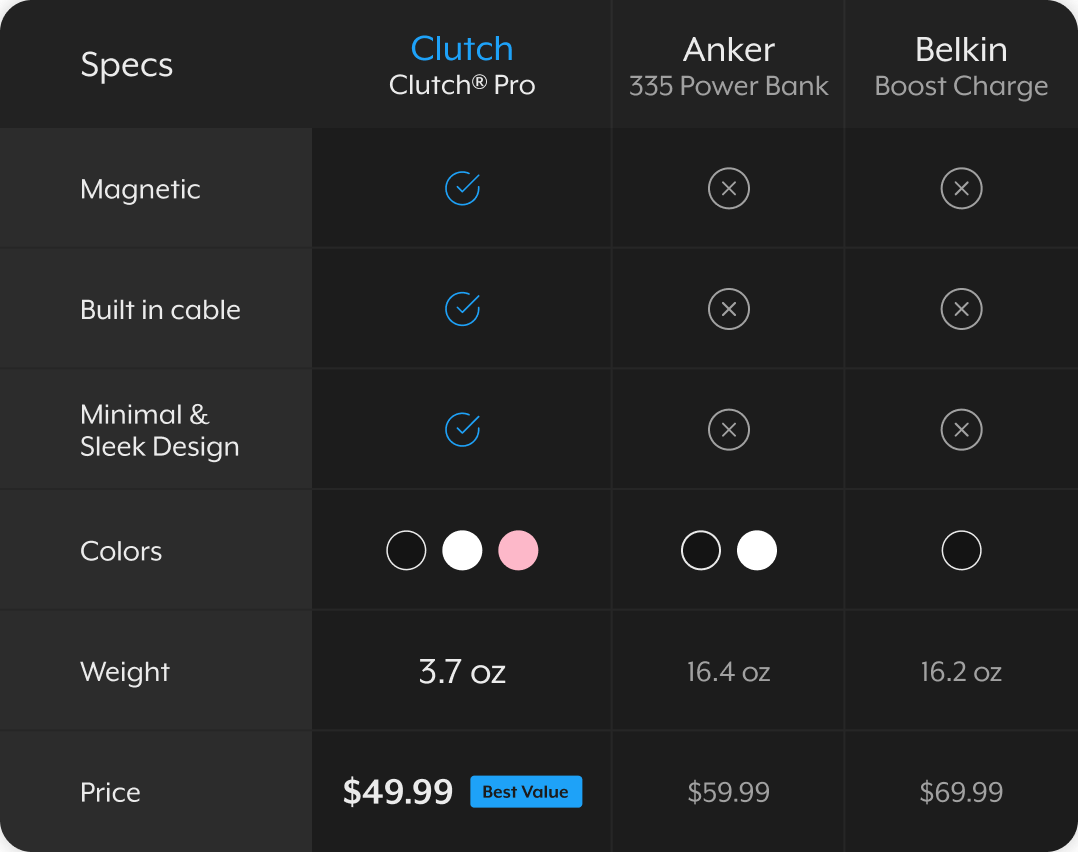Click the Clutch Pro column header
The height and width of the screenshot is (852, 1078).
tap(462, 66)
